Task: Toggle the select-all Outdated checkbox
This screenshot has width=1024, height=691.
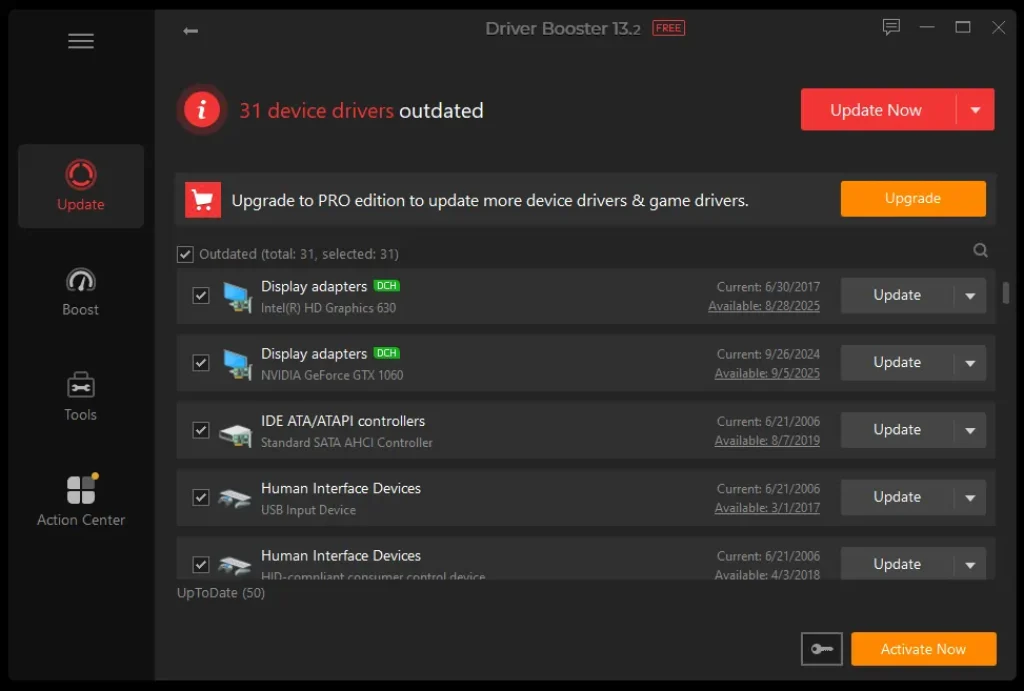Action: (185, 254)
